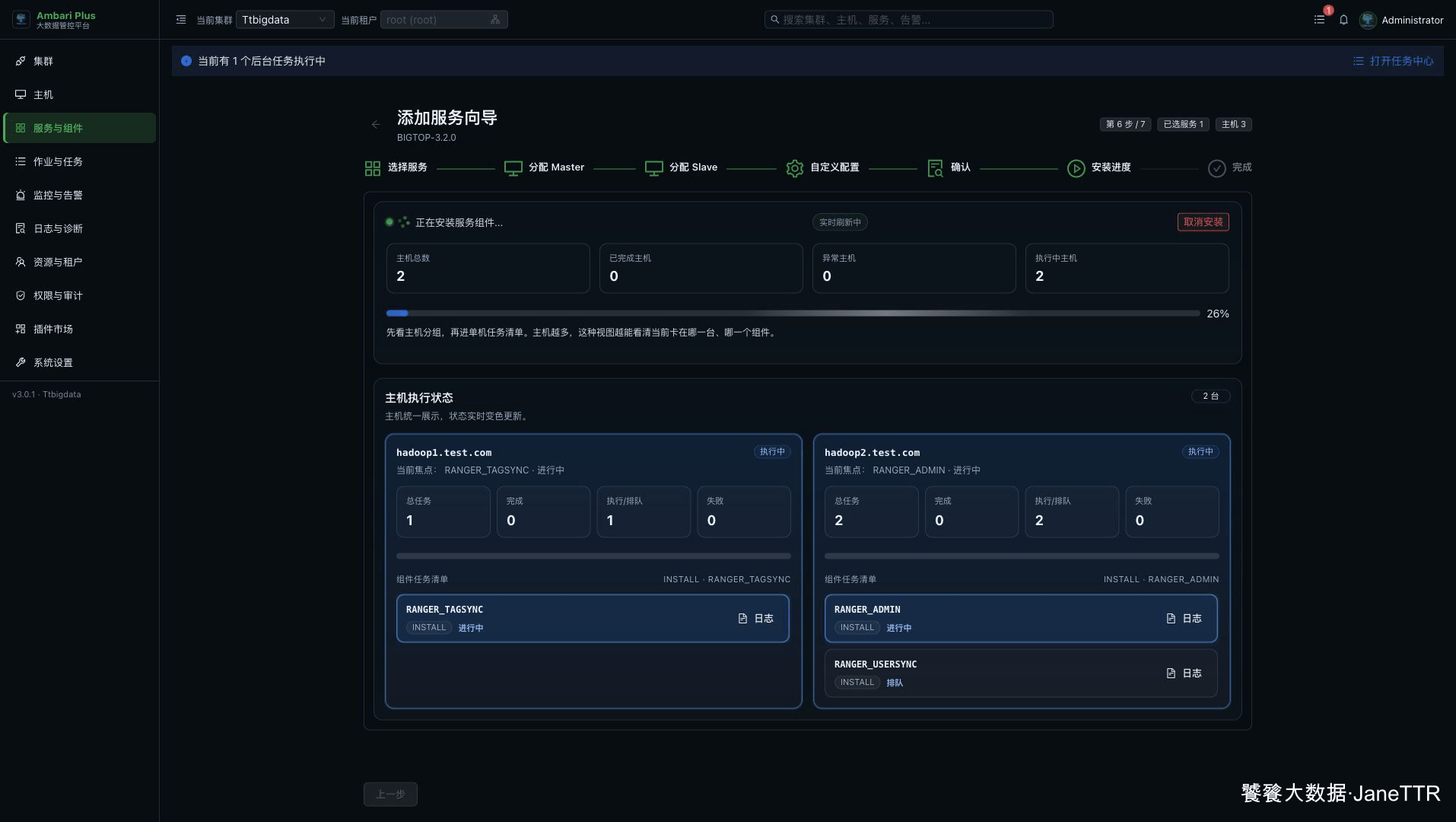This screenshot has width=1456, height=822.
Task: Click the Administrator avatar icon
Action: (x=1368, y=20)
